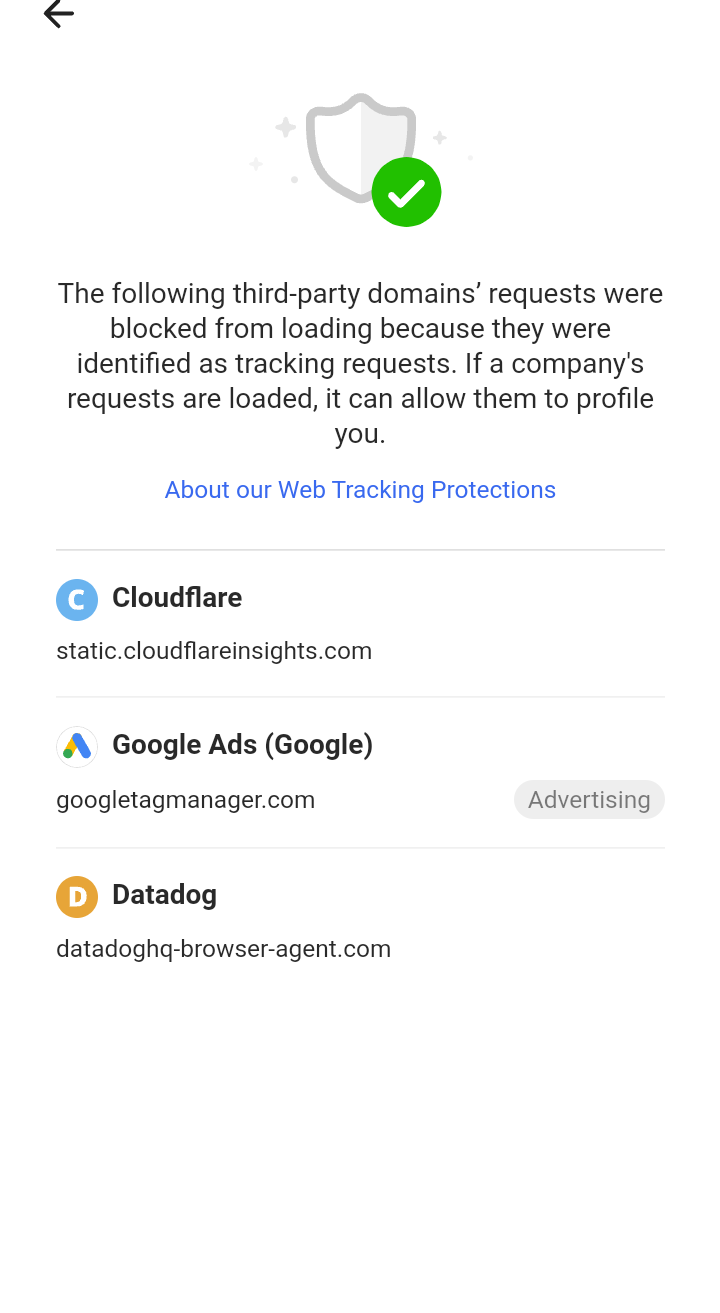Click the divider above the Datadog entry
This screenshot has height=1313, width=720.
point(360,848)
